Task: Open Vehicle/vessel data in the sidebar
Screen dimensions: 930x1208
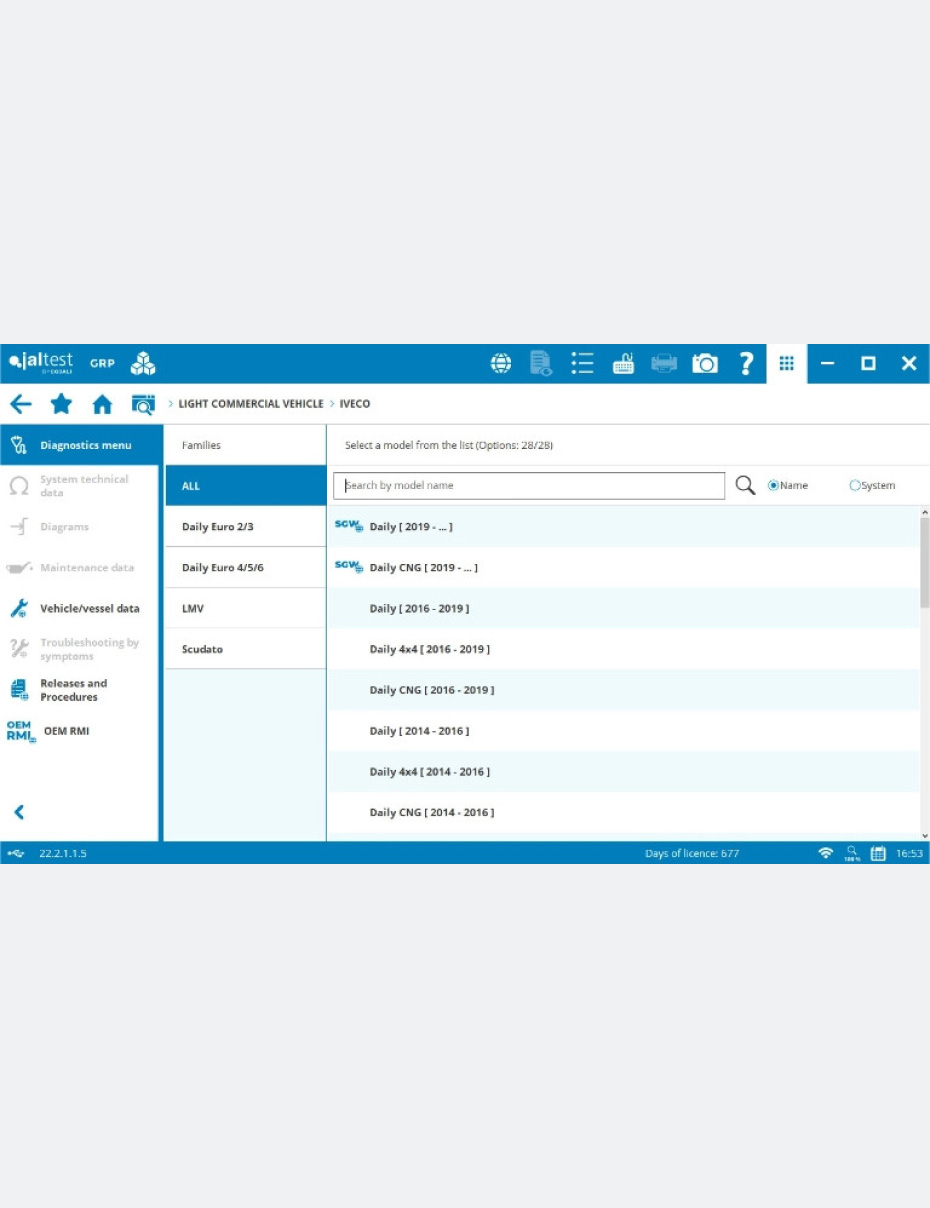Action: click(80, 608)
